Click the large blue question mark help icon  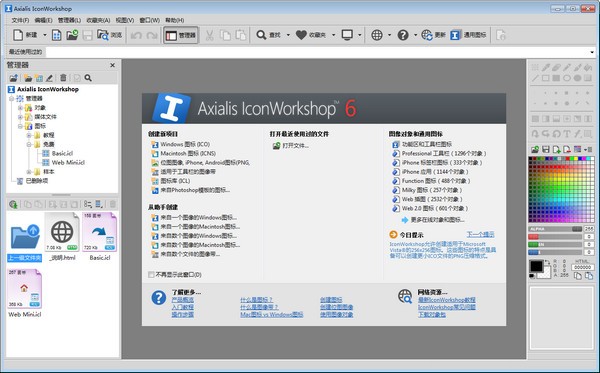158,298
